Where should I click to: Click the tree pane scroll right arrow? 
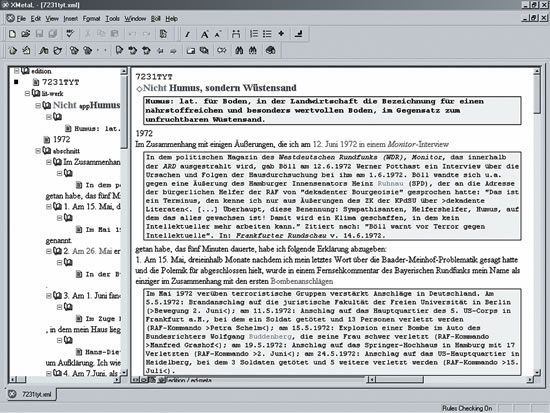[117, 380]
